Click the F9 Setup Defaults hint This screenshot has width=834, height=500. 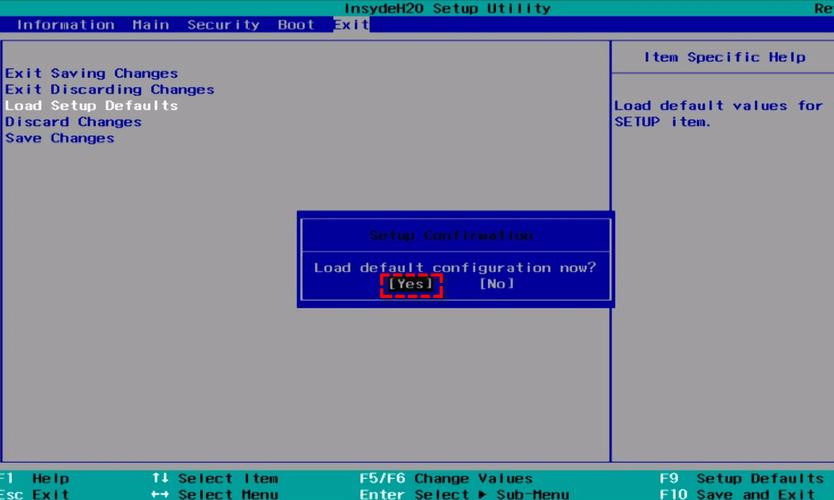tap(741, 478)
